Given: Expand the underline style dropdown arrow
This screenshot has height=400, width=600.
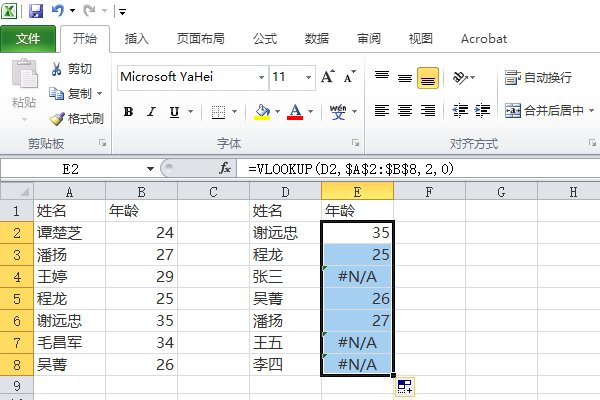Looking at the screenshot, I should (x=190, y=112).
